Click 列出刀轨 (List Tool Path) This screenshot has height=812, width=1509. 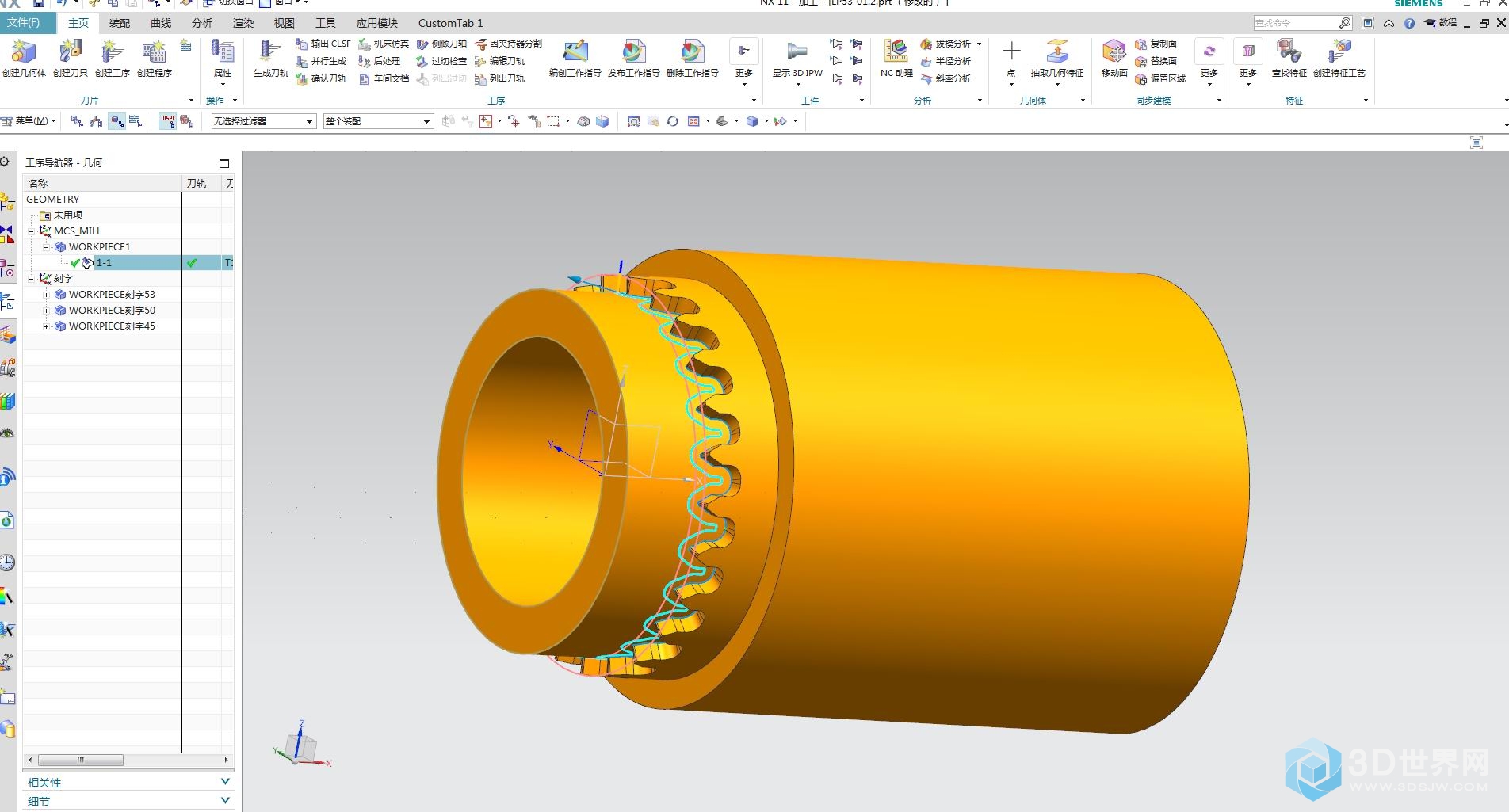[x=499, y=78]
